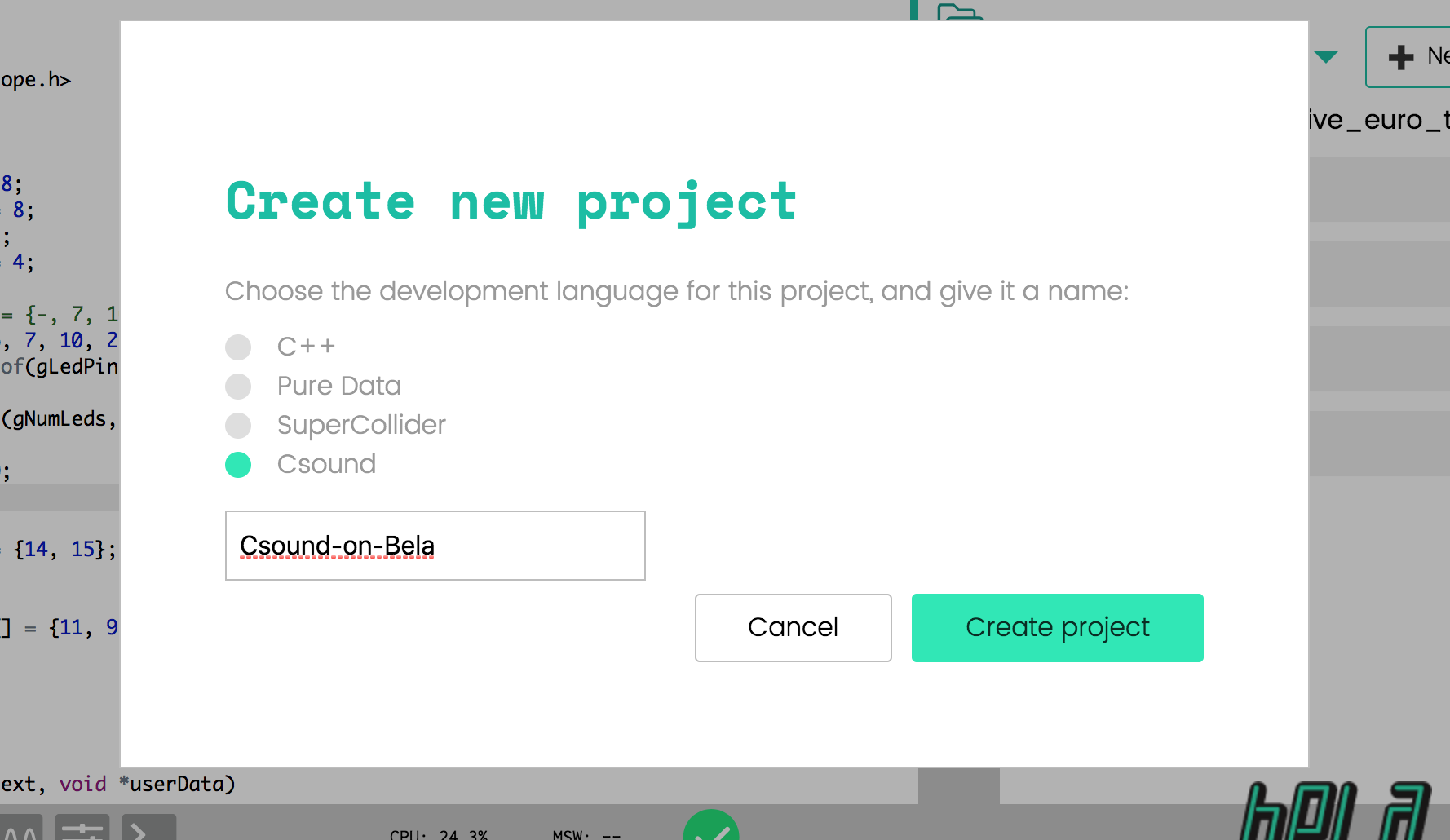Open the sliders control panel icon

(x=82, y=828)
